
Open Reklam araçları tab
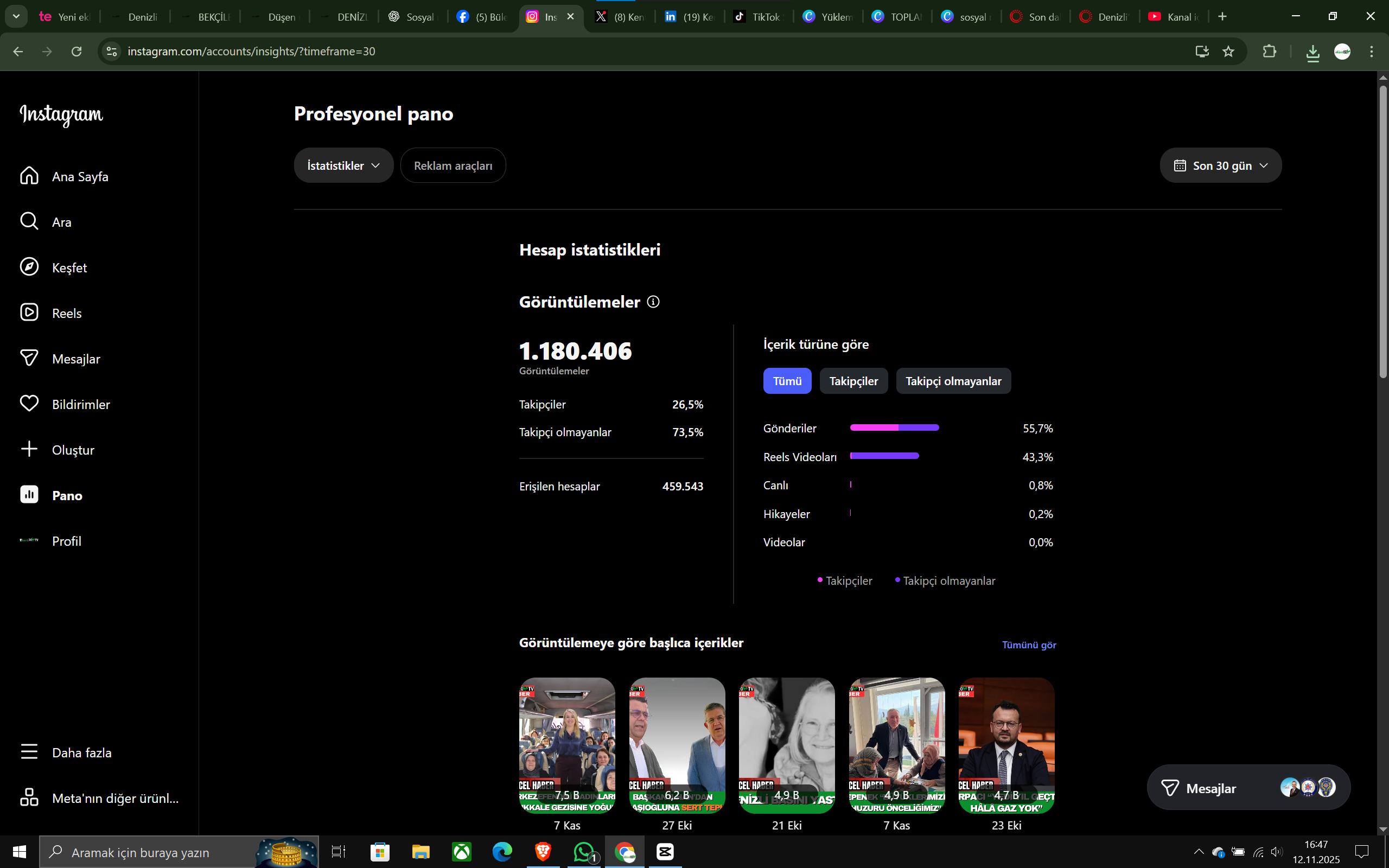point(453,165)
